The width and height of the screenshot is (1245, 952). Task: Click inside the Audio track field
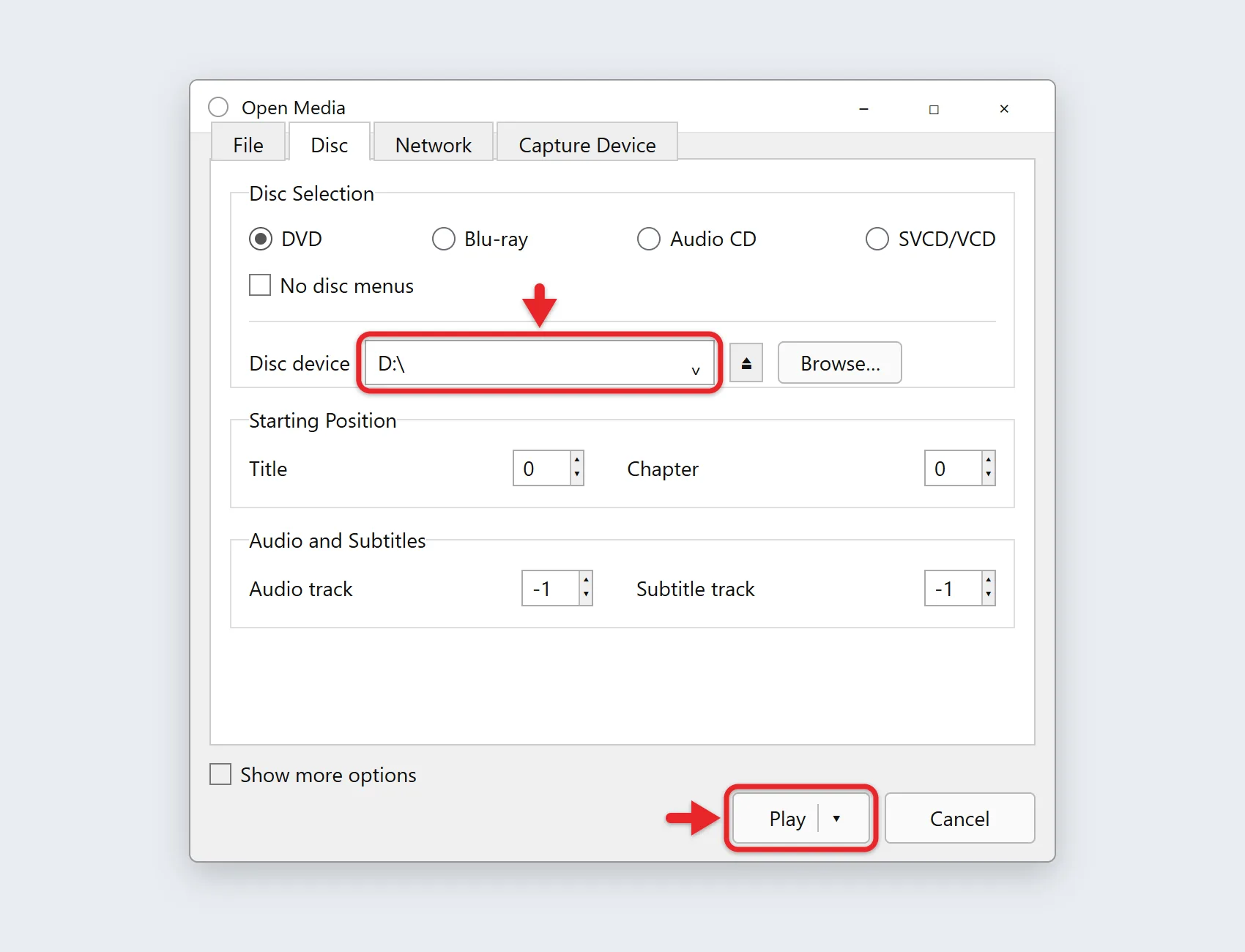[551, 588]
